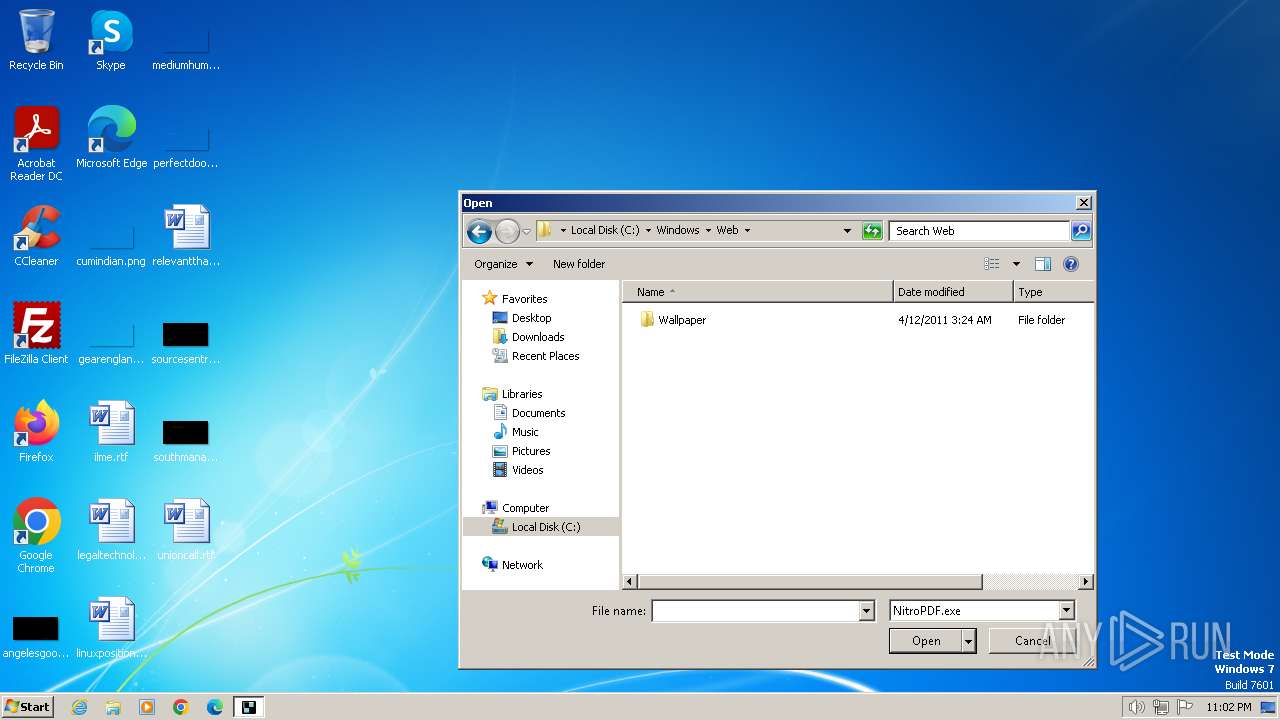Select Local Disk (C:) in navigation pane
Image resolution: width=1280 pixels, height=720 pixels.
(545, 527)
